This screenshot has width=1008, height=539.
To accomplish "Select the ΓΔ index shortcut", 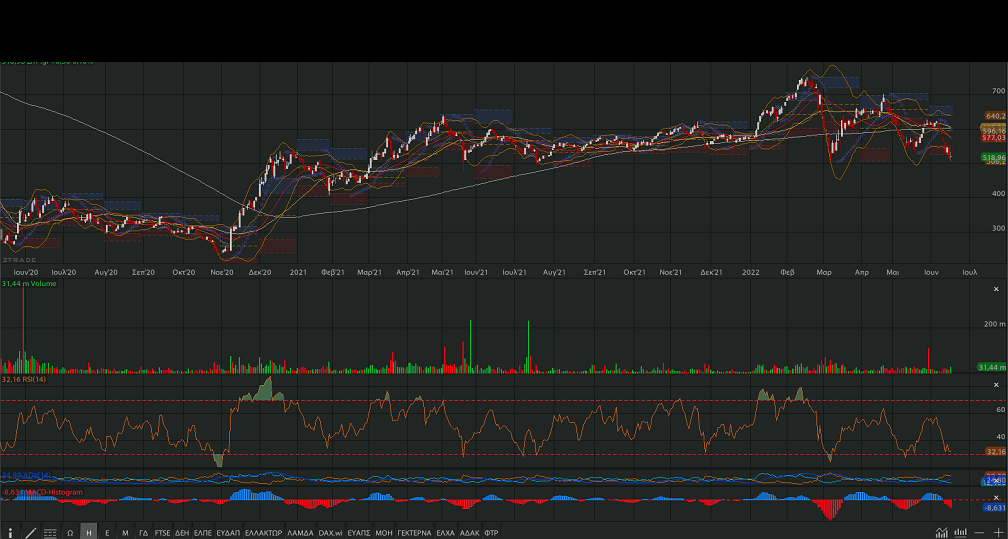I will [143, 532].
